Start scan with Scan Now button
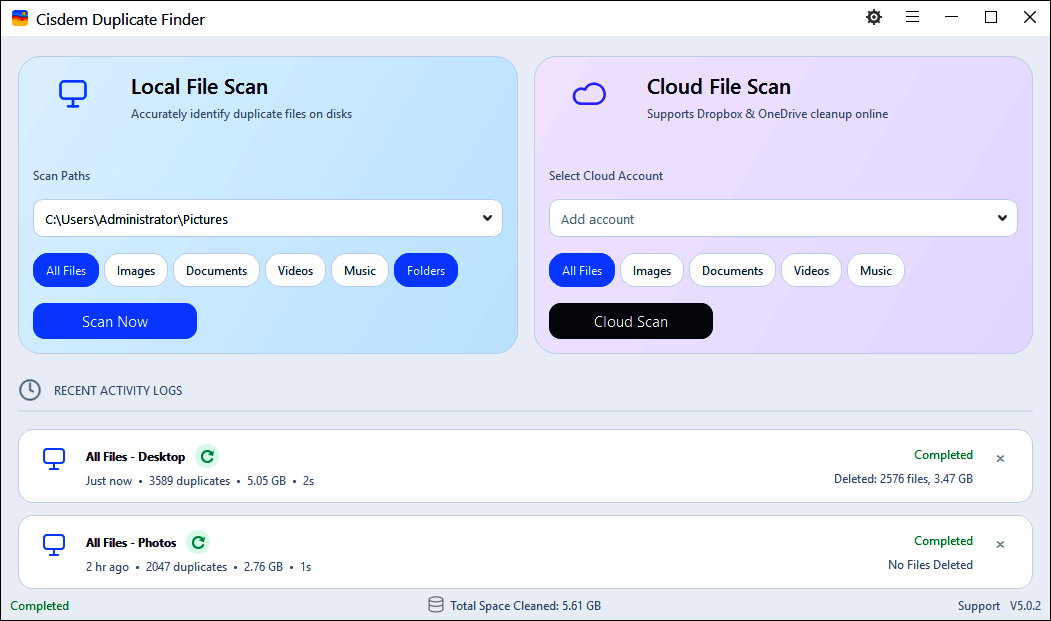Screen dimensions: 1051x621 115,321
